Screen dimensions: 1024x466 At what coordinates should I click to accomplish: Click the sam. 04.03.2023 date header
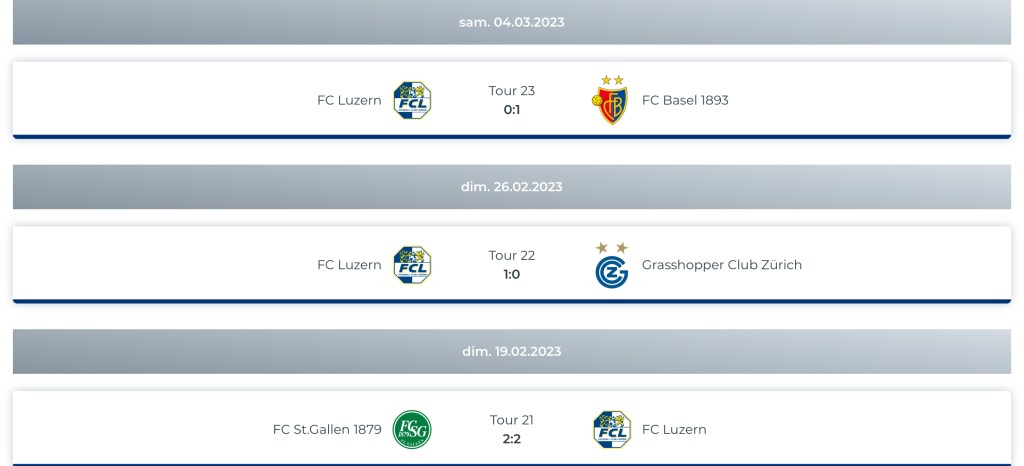[x=512, y=22]
